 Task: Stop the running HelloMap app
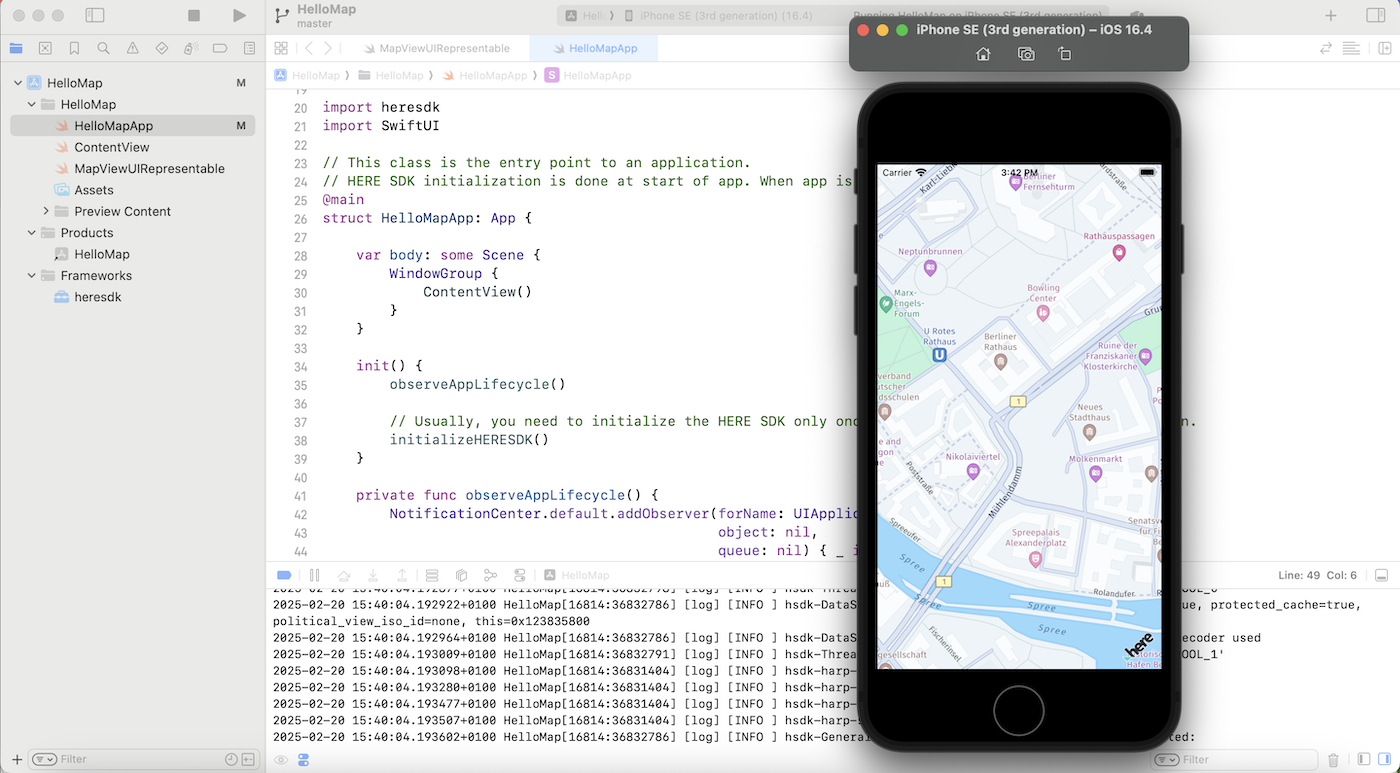[x=194, y=16]
